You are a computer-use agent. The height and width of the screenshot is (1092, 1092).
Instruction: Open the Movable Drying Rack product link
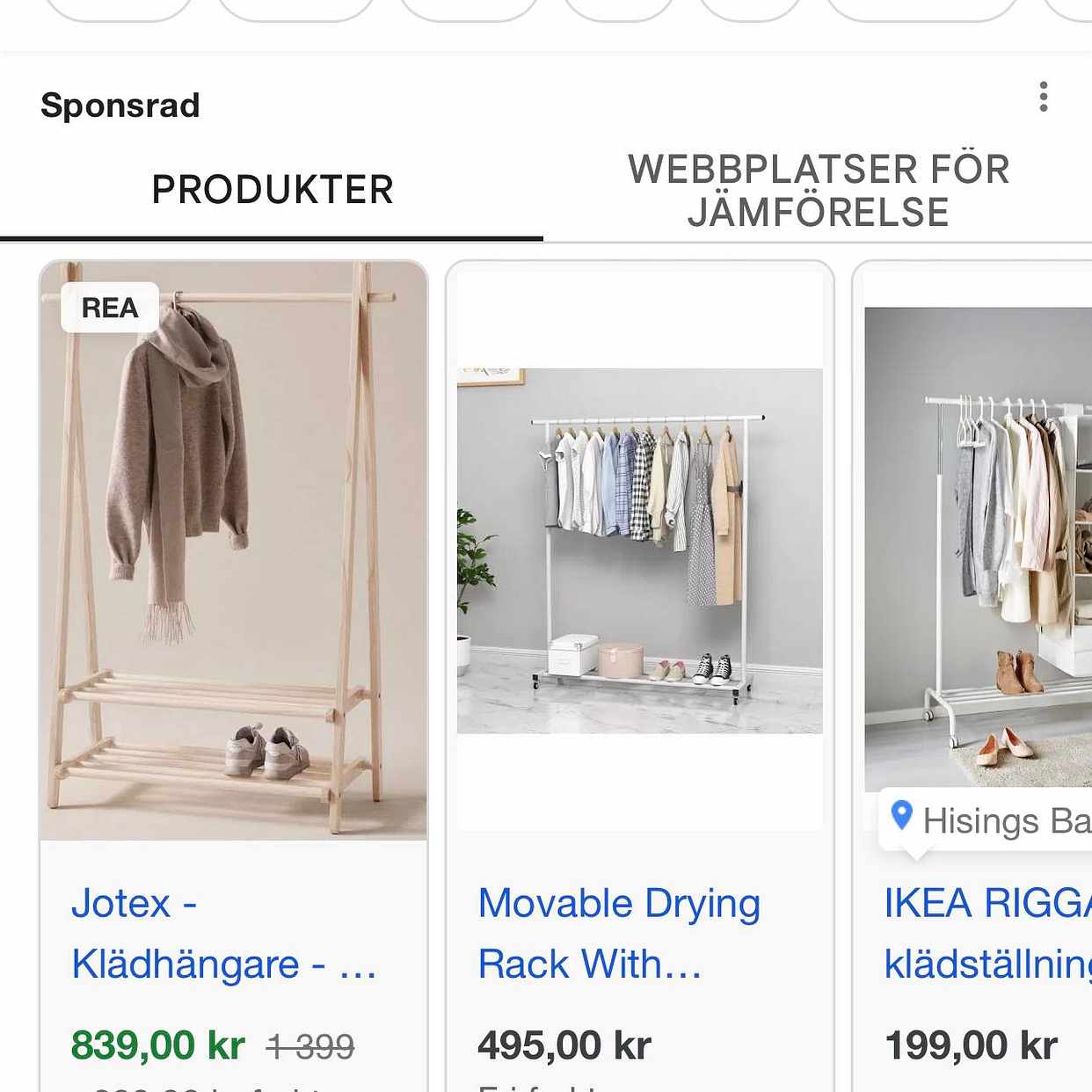[619, 934]
